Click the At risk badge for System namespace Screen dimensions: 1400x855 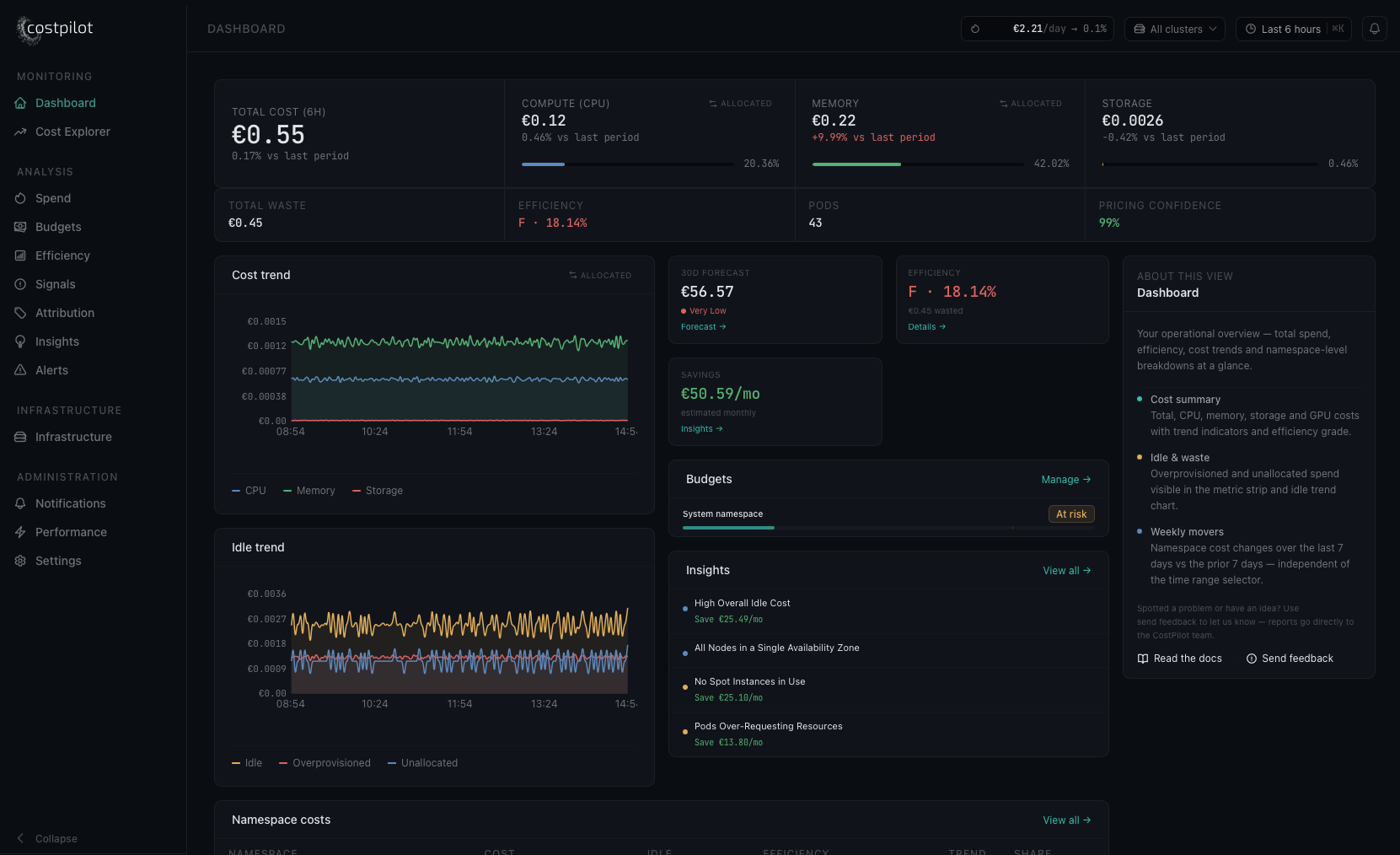click(1070, 514)
